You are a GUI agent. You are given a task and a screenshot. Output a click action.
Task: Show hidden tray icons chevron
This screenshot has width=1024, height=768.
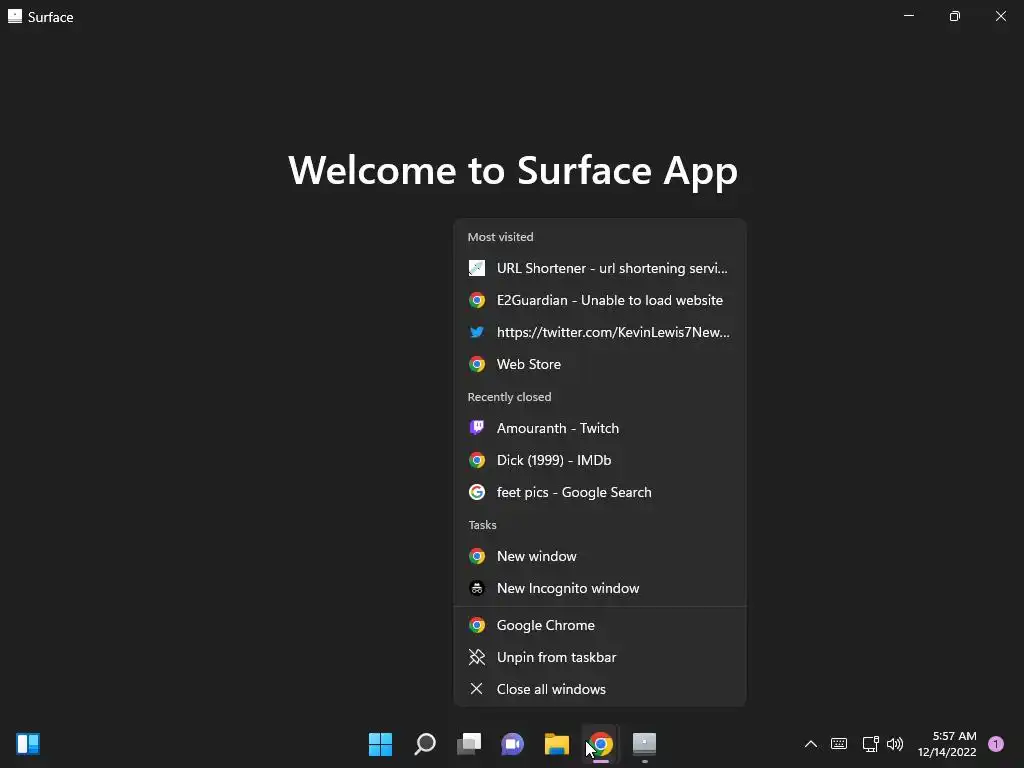(x=810, y=744)
